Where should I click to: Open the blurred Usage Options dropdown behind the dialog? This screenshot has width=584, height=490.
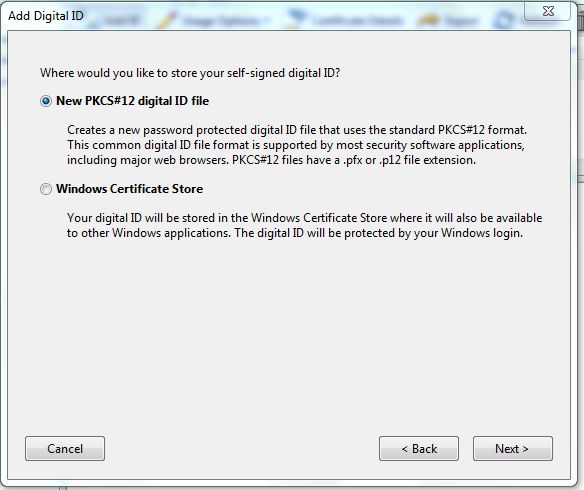[x=226, y=20]
